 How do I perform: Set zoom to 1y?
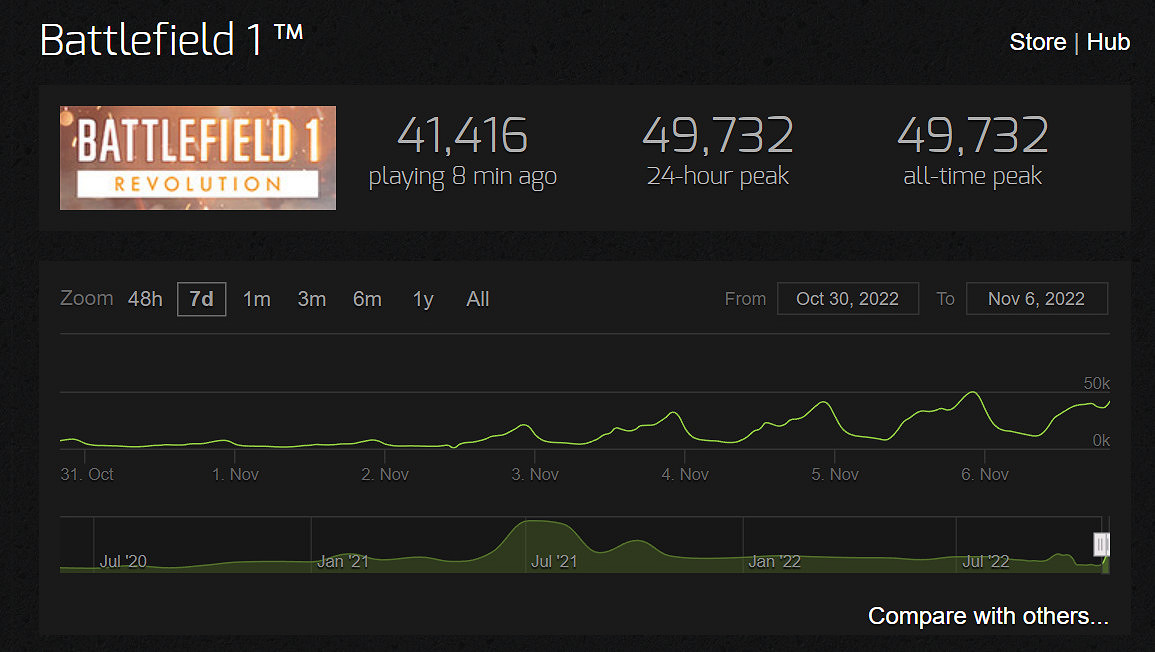point(423,299)
